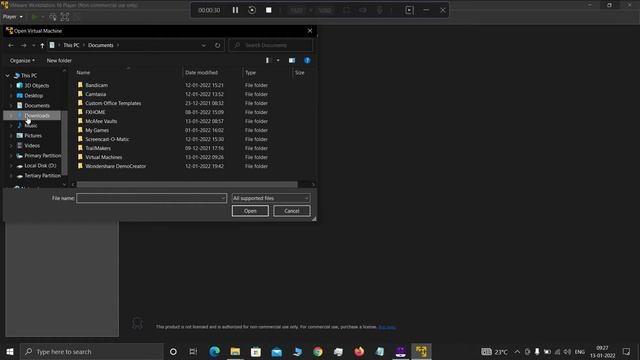Open Google Chrome from taskbar
This screenshot has height=360, width=640.
318,351
